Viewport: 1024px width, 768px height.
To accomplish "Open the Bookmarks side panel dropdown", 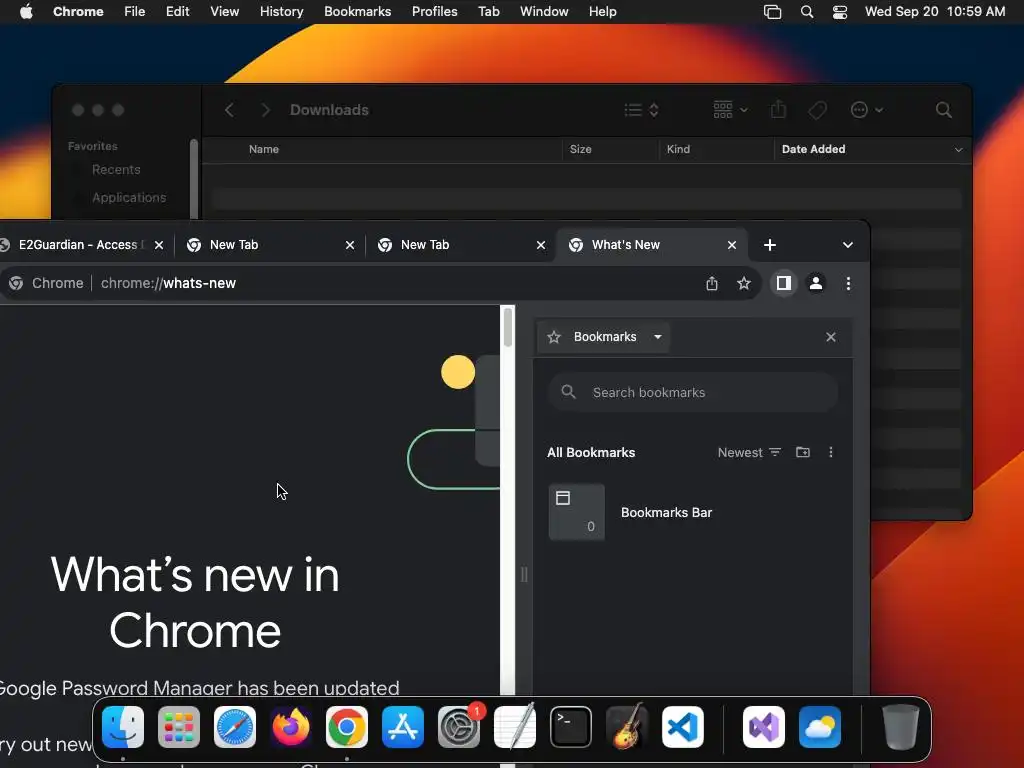I will coord(604,337).
